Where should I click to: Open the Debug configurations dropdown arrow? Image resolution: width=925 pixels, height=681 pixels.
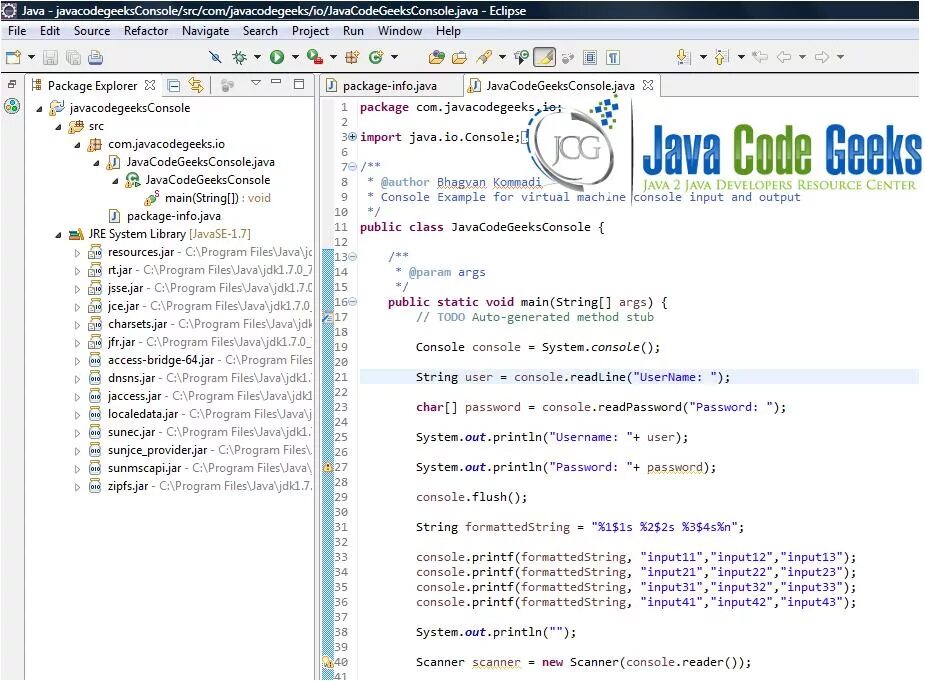tap(257, 57)
